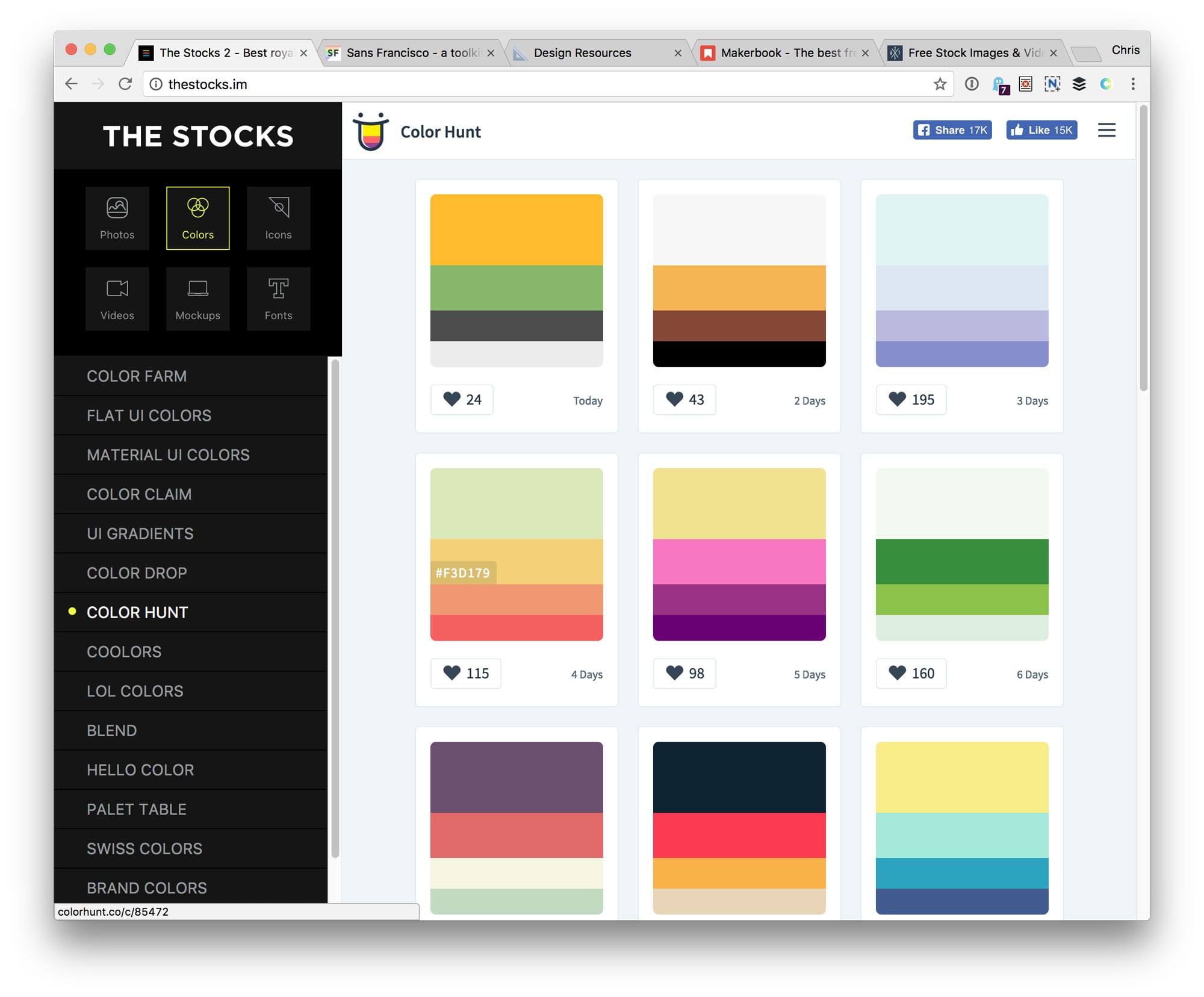Screen dimensions: 1204x997
Task: Click the Share 17K Facebook button
Action: pyautogui.click(x=952, y=129)
